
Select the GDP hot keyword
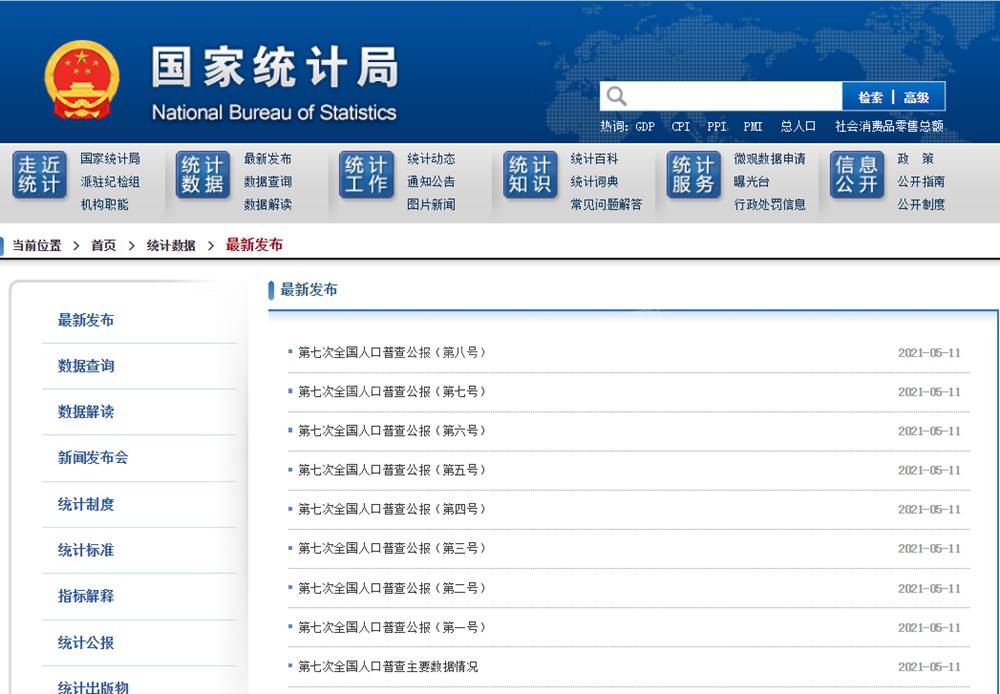644,127
